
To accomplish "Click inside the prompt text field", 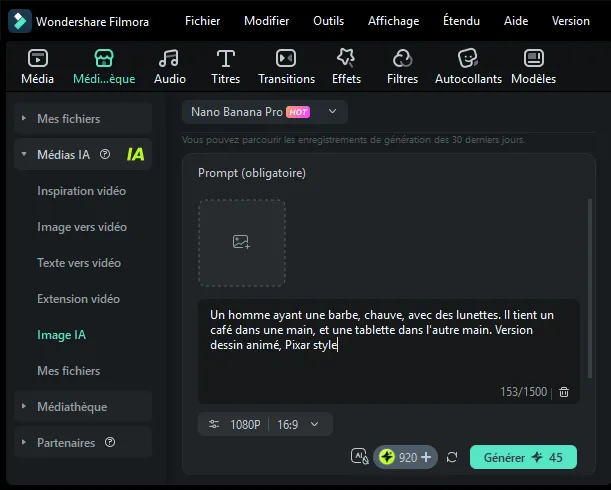I will point(388,351).
